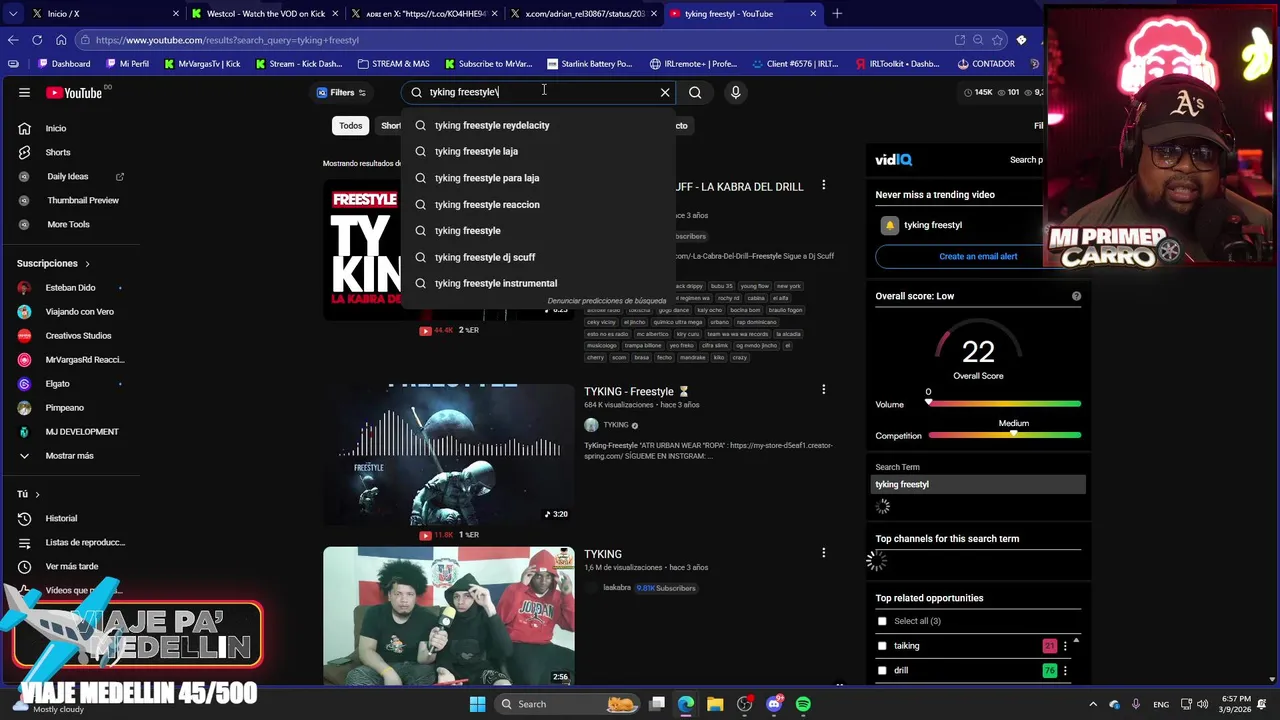Click the Volume gradient slider bar

[1005, 404]
